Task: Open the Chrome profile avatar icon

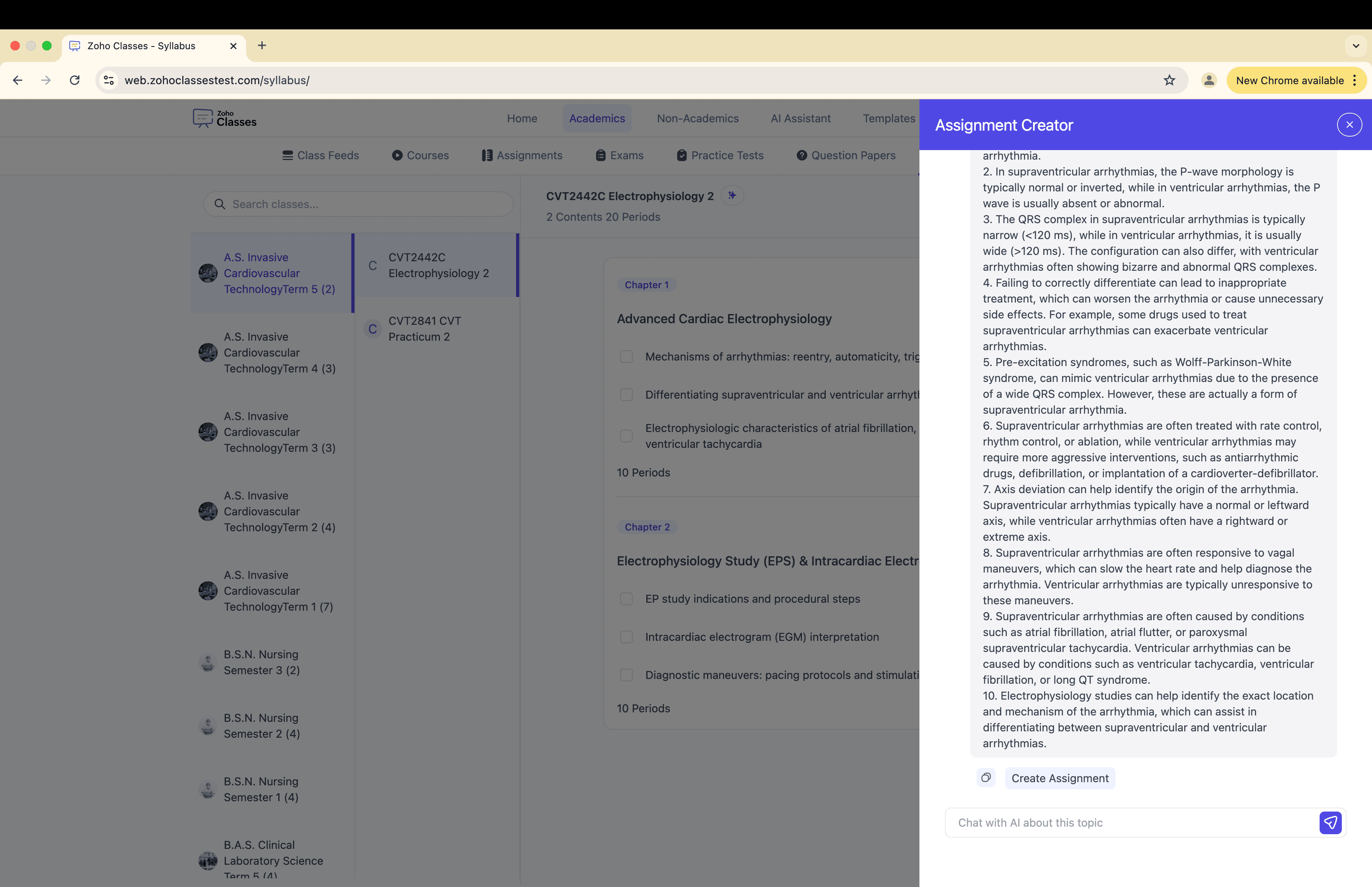Action: tap(1208, 81)
